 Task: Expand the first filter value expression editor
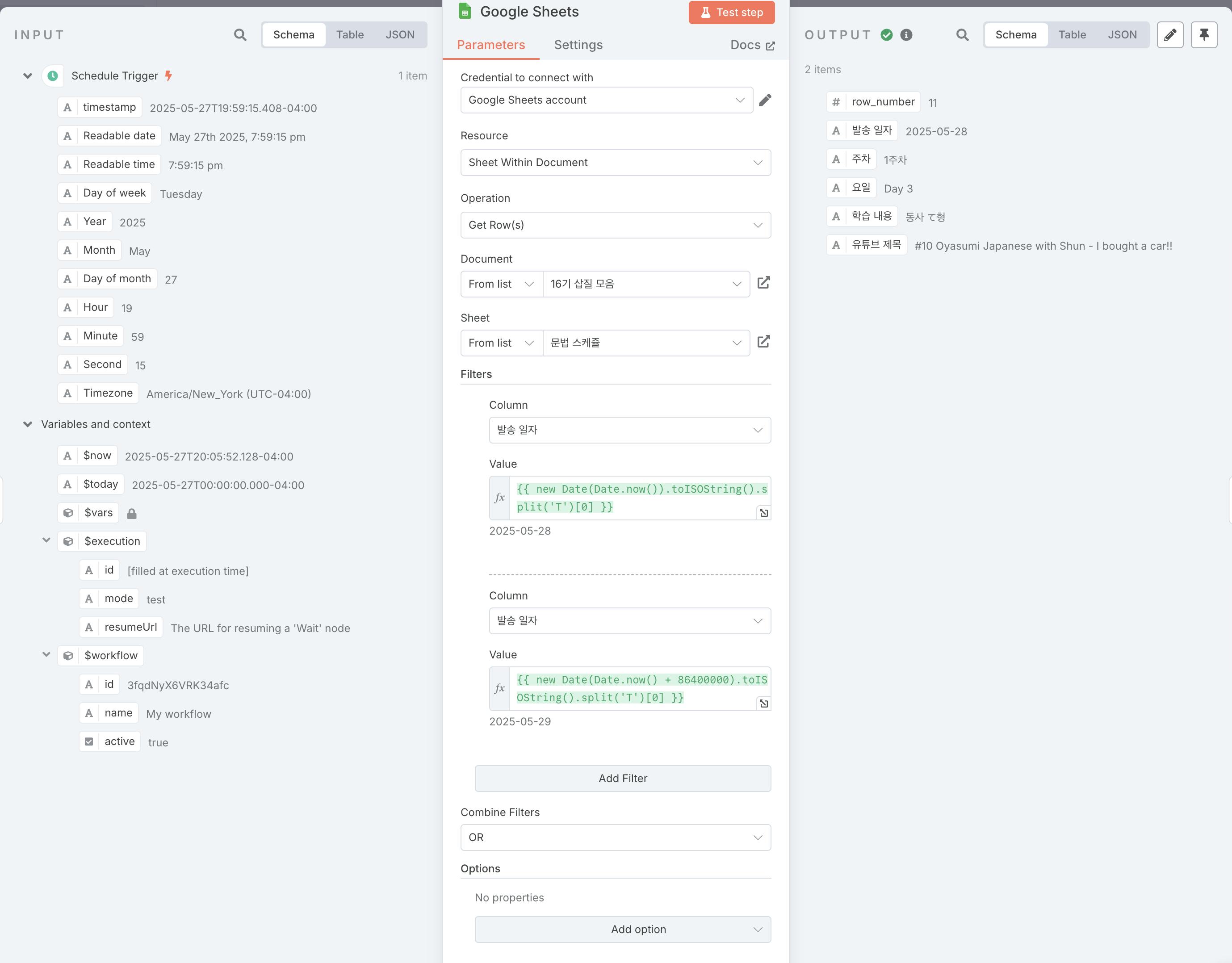click(763, 512)
